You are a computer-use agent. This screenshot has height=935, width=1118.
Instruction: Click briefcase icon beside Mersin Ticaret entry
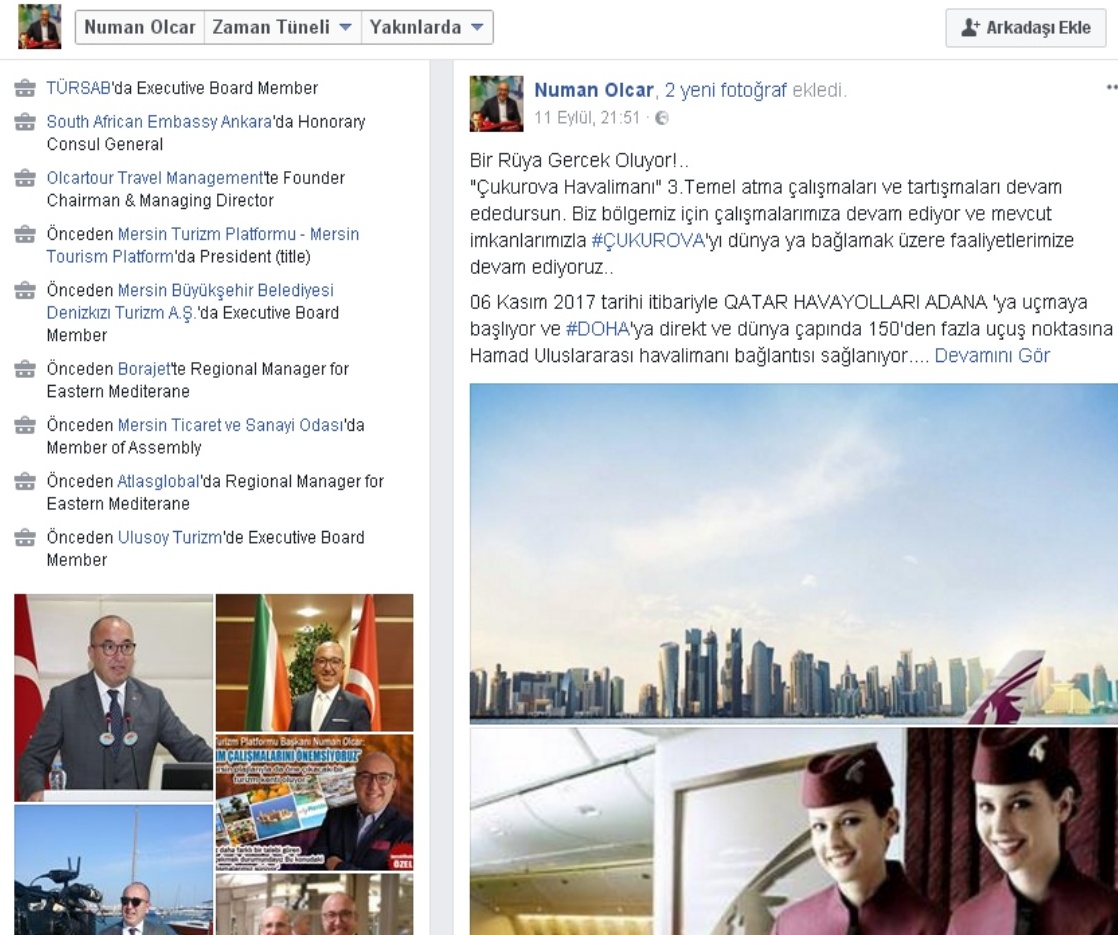[x=25, y=425]
